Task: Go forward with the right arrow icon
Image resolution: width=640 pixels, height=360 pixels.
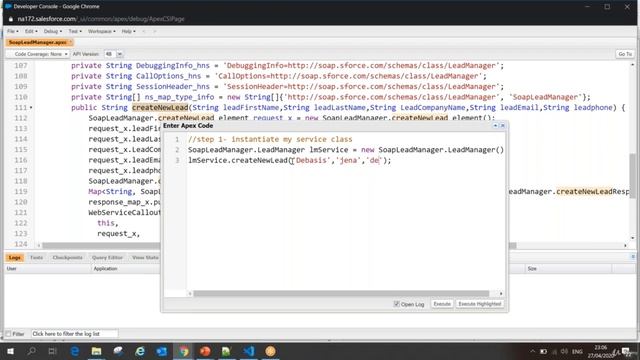Action: tap(154, 31)
